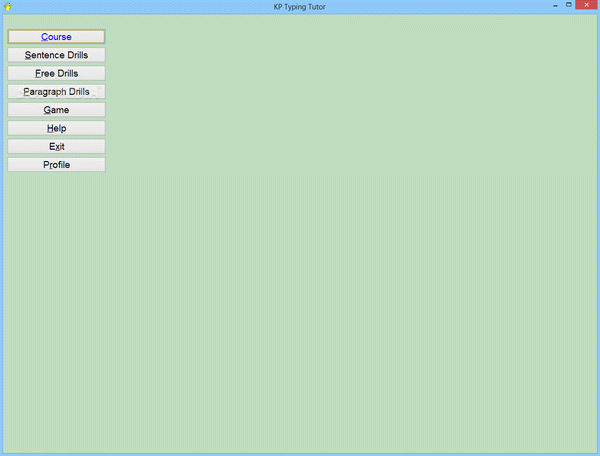Click the KP Typing Tutor hand icon

click(x=7, y=7)
